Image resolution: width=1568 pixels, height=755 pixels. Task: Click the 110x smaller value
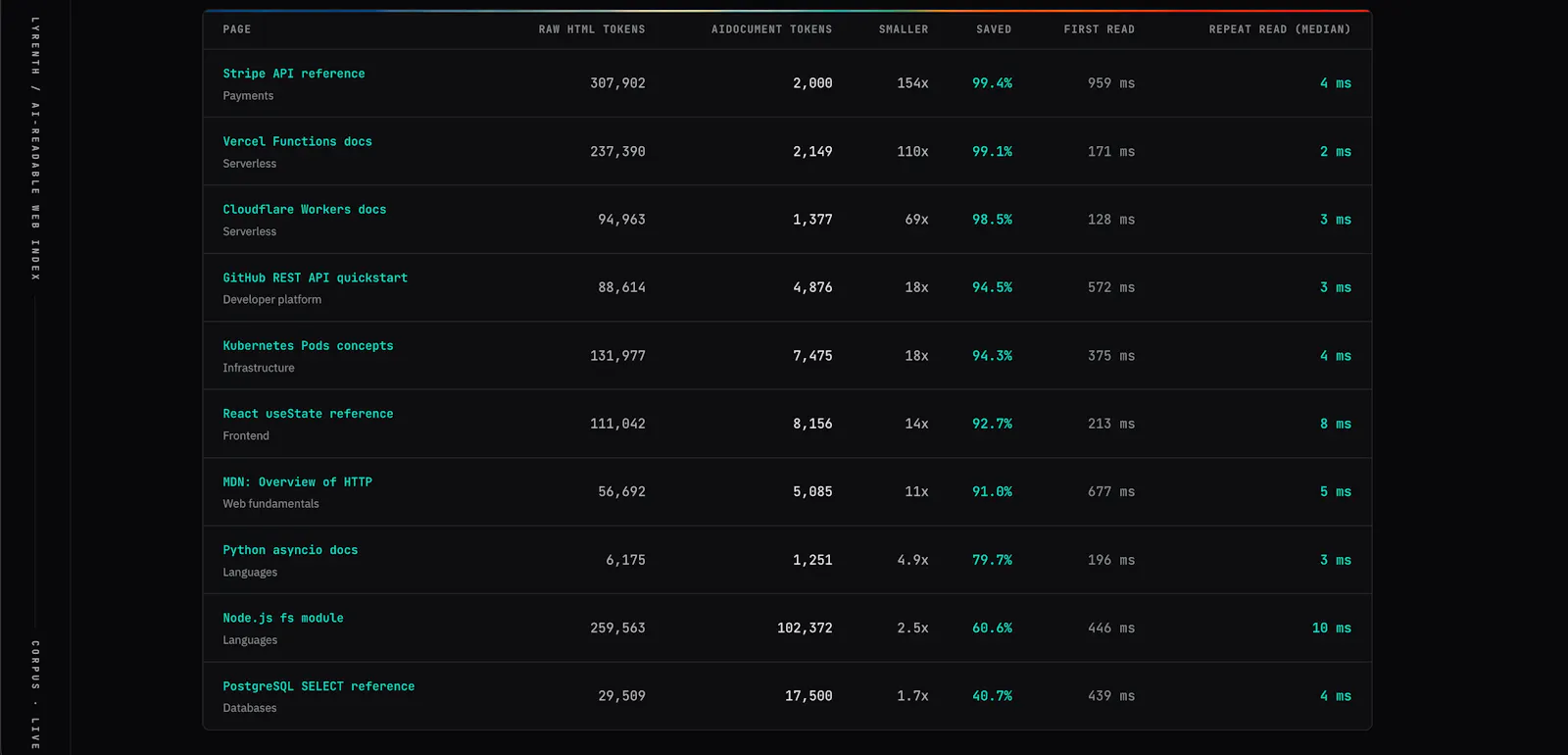(x=912, y=152)
